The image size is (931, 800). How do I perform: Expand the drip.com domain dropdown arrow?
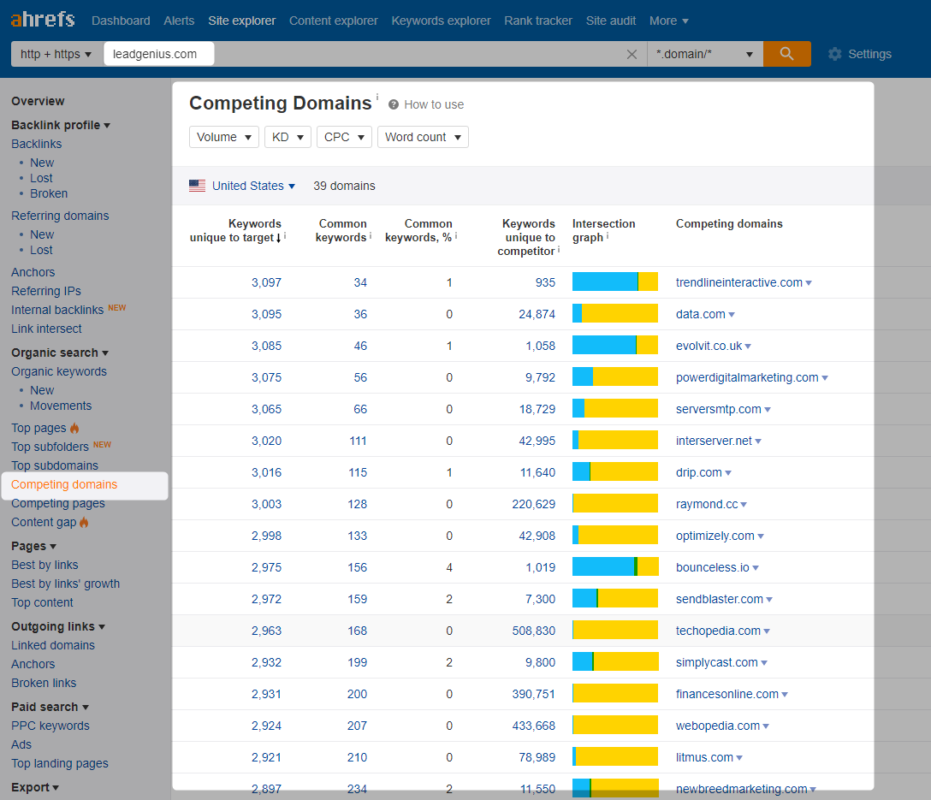729,473
